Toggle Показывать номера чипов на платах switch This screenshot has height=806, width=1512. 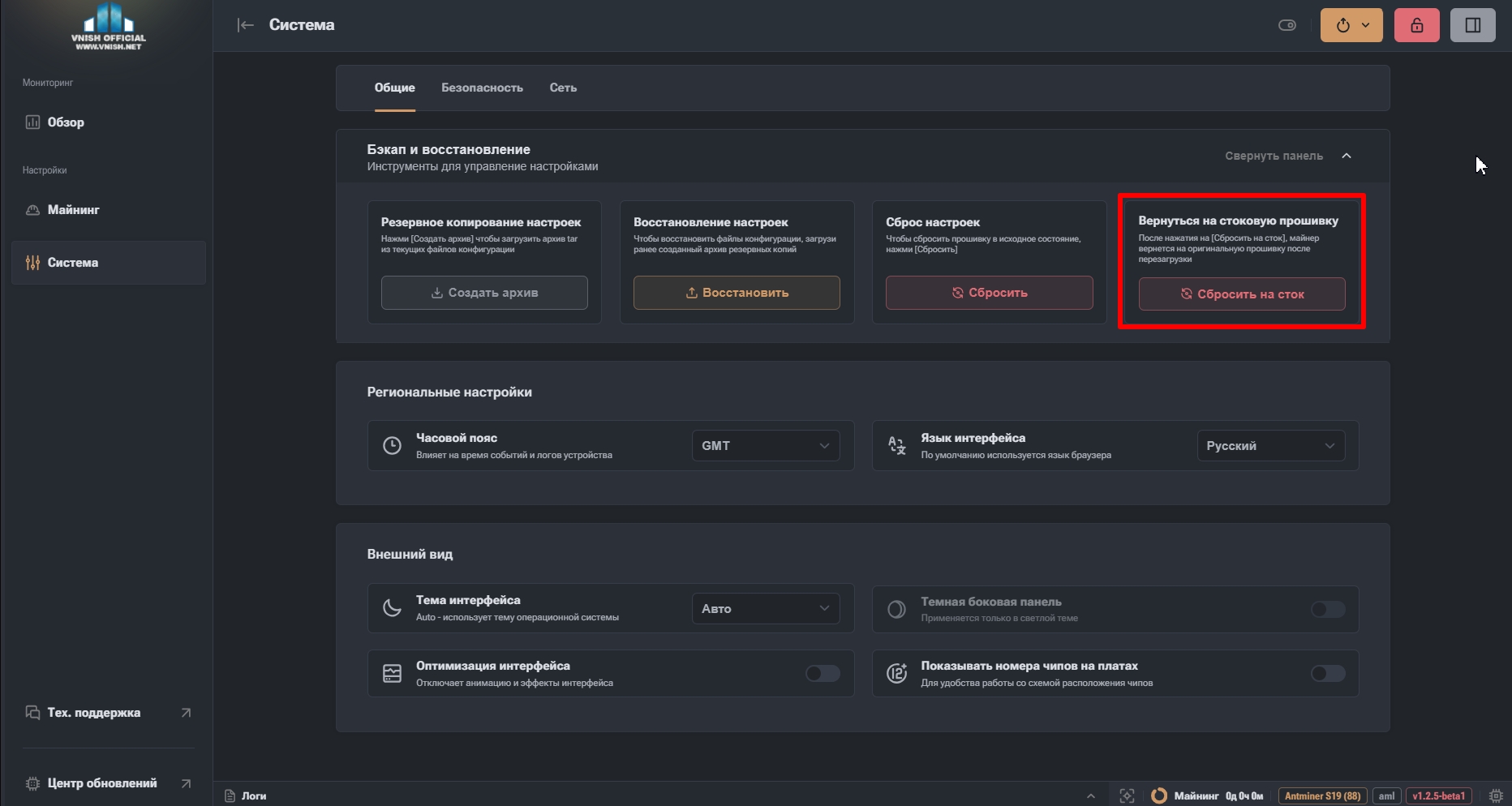click(1328, 674)
